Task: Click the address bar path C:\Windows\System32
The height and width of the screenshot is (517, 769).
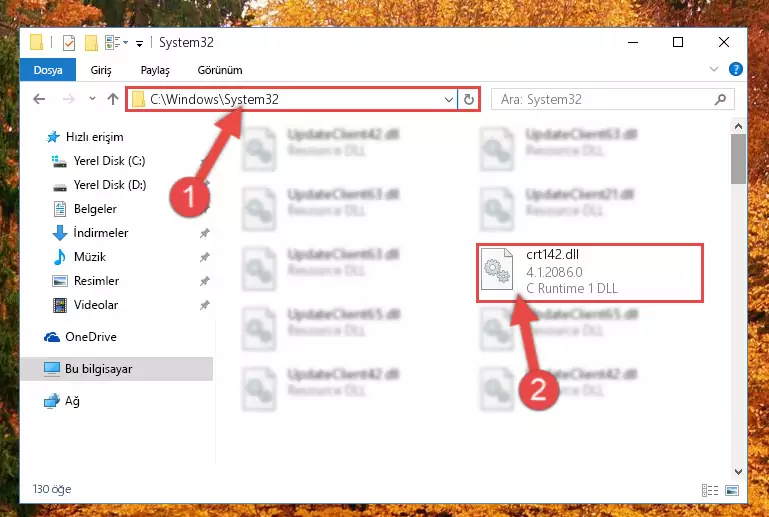Action: (214, 99)
